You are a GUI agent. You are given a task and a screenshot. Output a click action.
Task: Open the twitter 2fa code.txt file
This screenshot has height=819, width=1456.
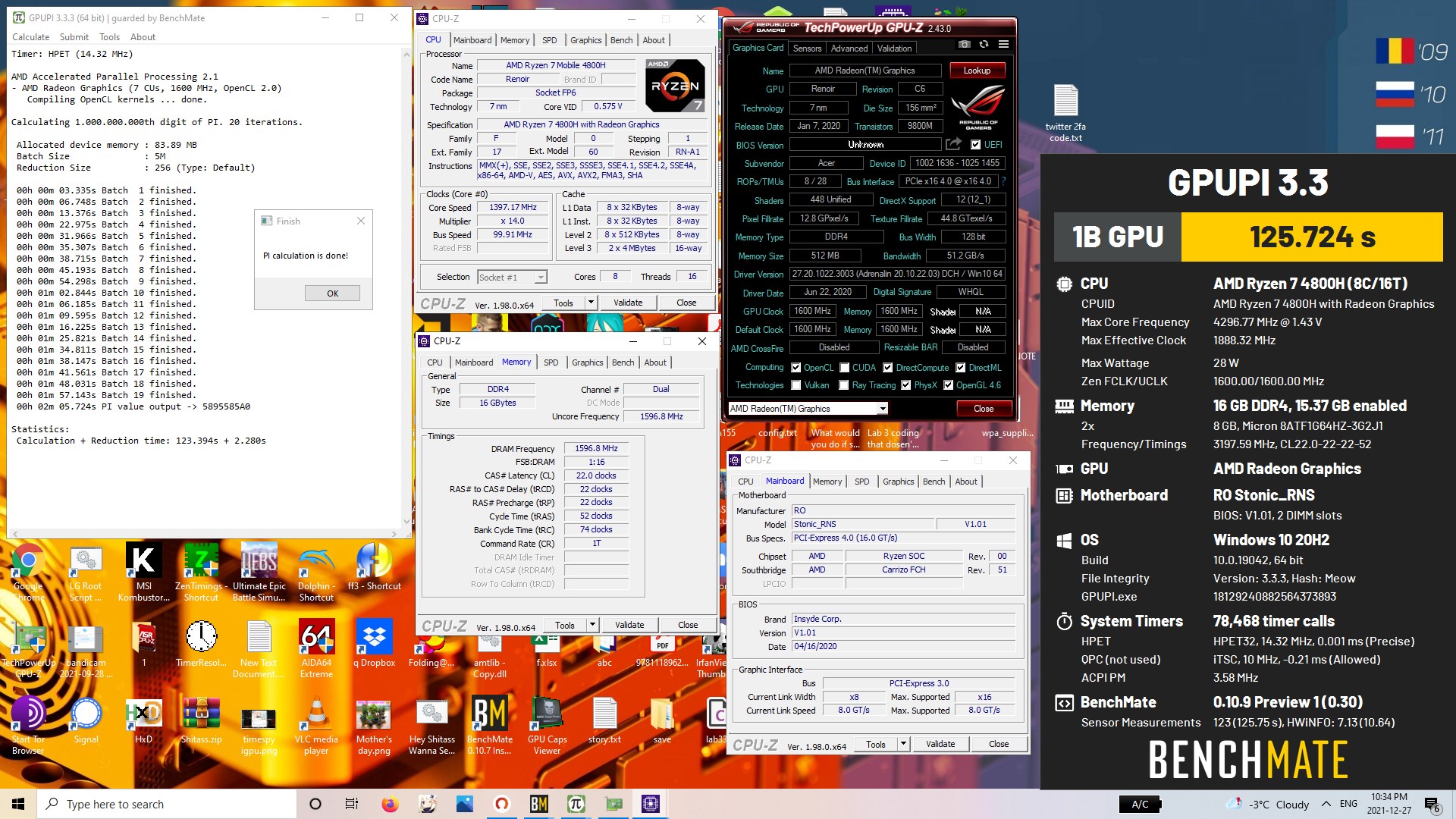pyautogui.click(x=1065, y=113)
